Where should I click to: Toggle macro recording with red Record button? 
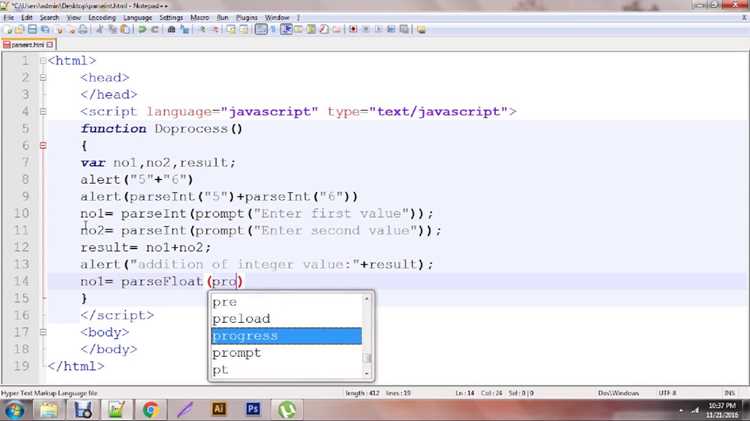click(353, 30)
